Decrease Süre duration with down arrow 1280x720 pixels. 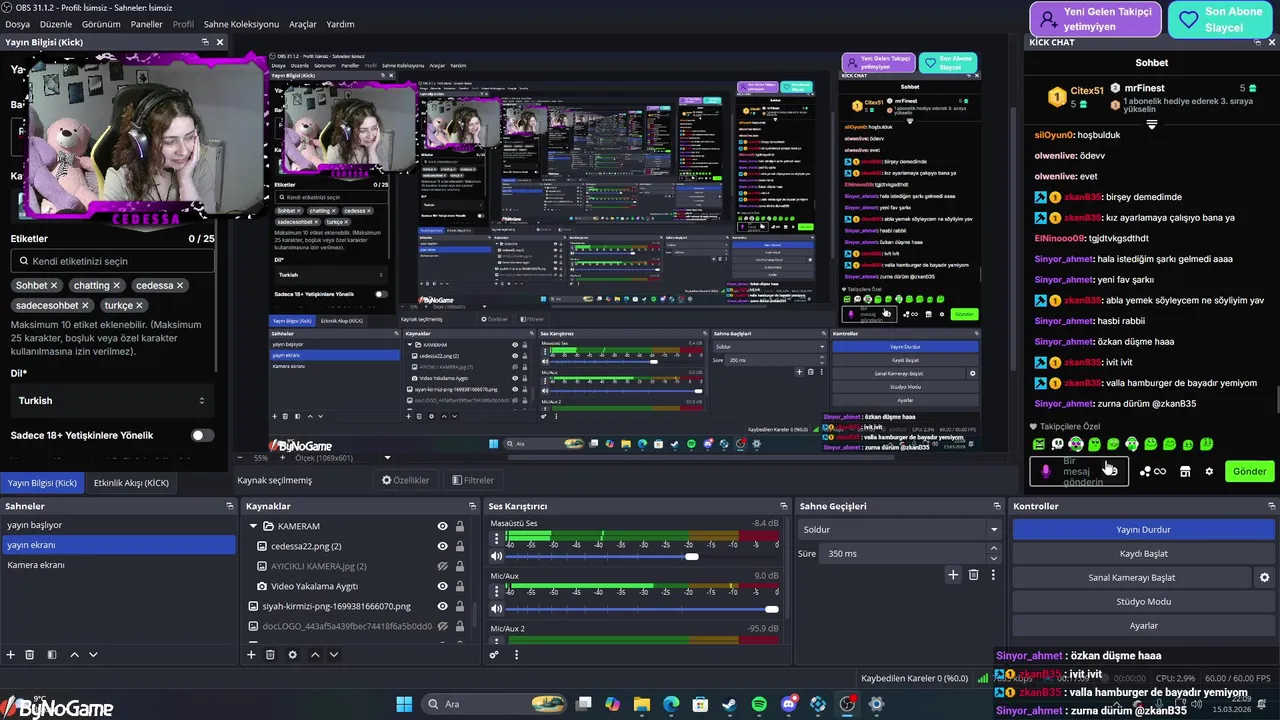[993, 558]
